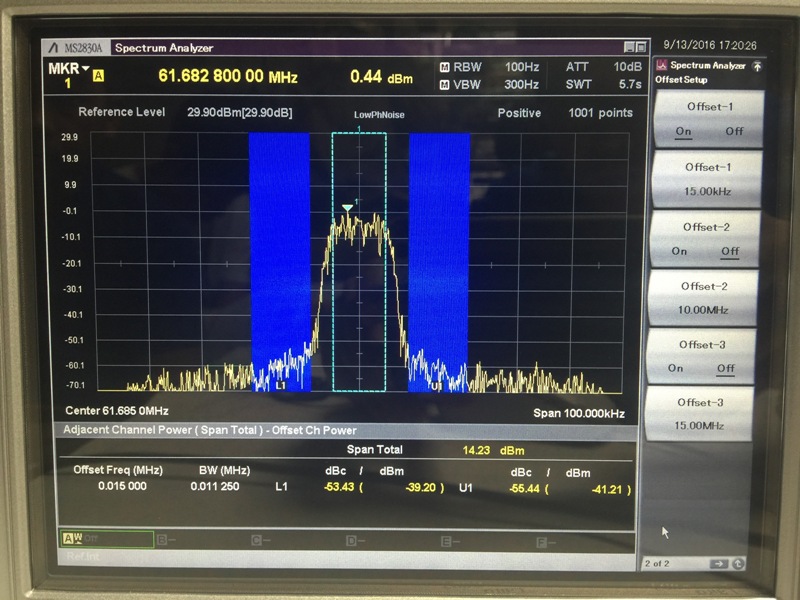
Task: Click the next page arrow beside 2 of 2
Action: point(719,564)
